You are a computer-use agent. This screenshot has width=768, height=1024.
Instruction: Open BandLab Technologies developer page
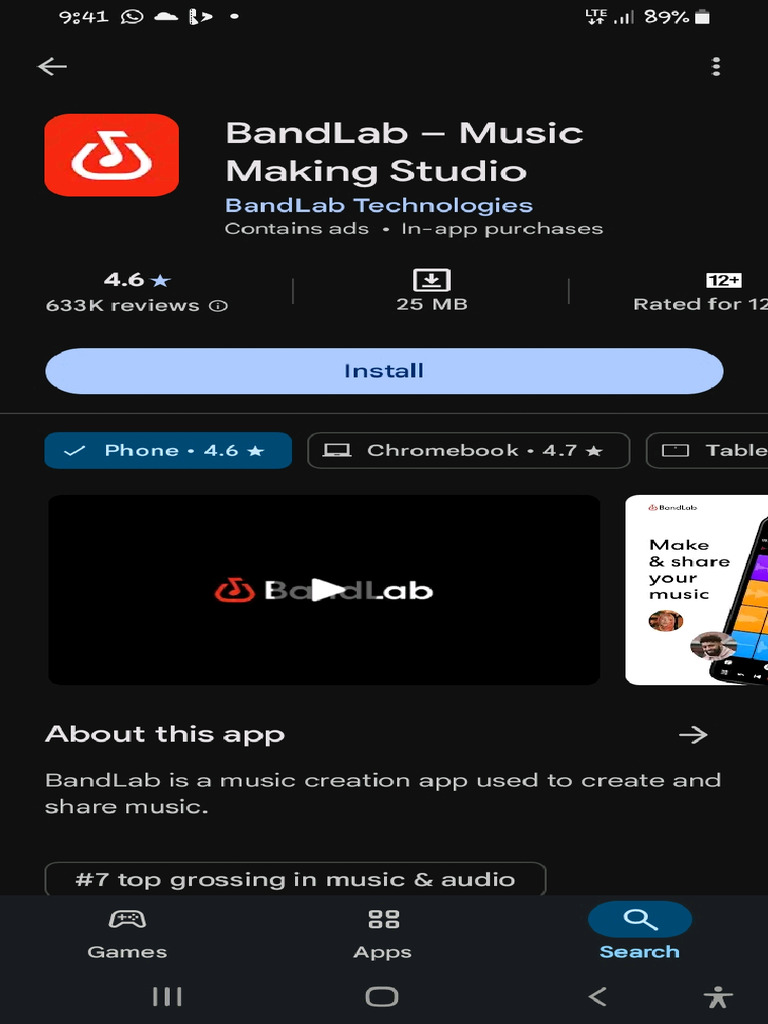point(379,205)
